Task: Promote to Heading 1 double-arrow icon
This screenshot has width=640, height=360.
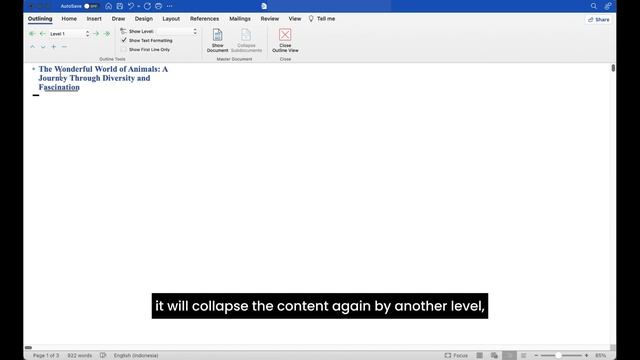Action: [x=32, y=34]
